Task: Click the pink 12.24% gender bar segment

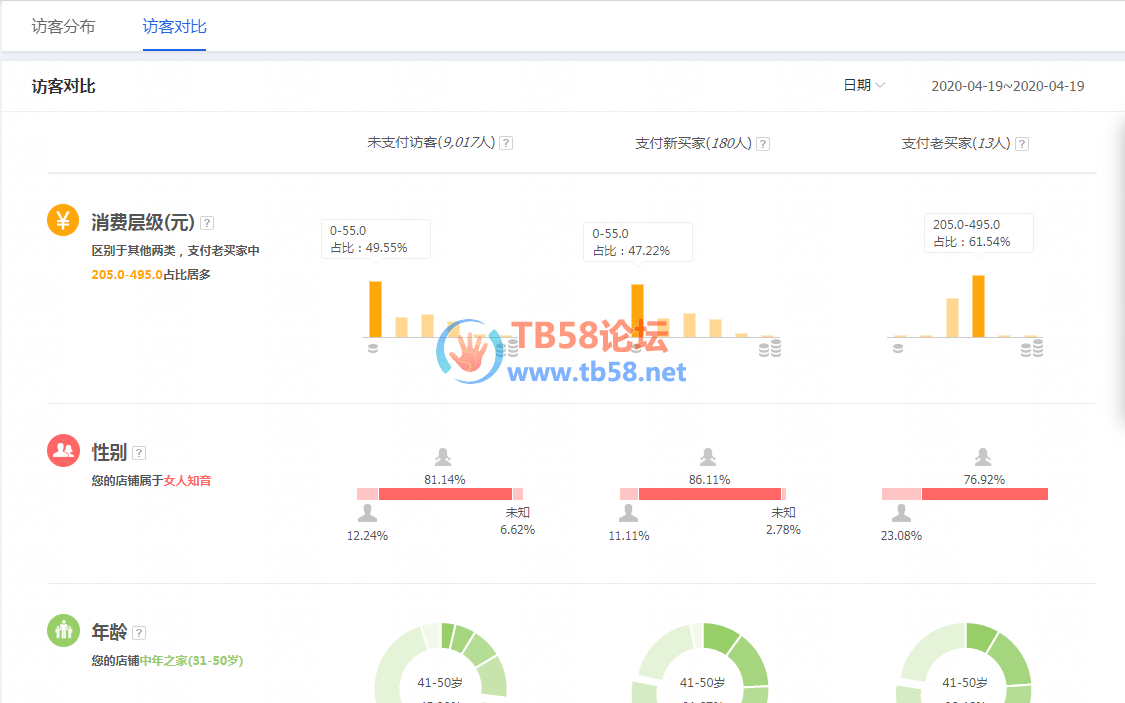Action: coord(367,494)
